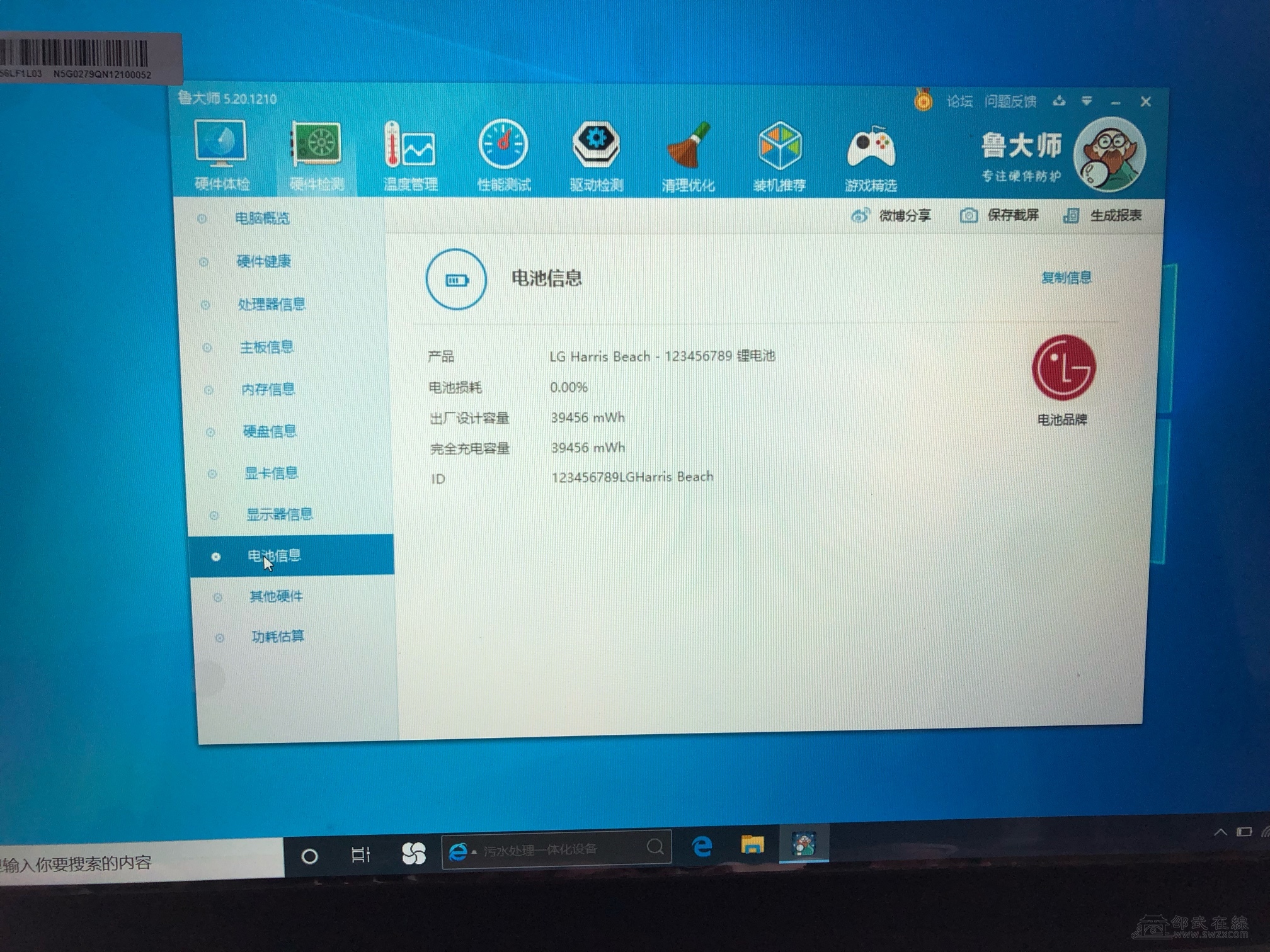Choose 显卡信息 sidebar entry
This screenshot has width=1270, height=952.
[271, 473]
